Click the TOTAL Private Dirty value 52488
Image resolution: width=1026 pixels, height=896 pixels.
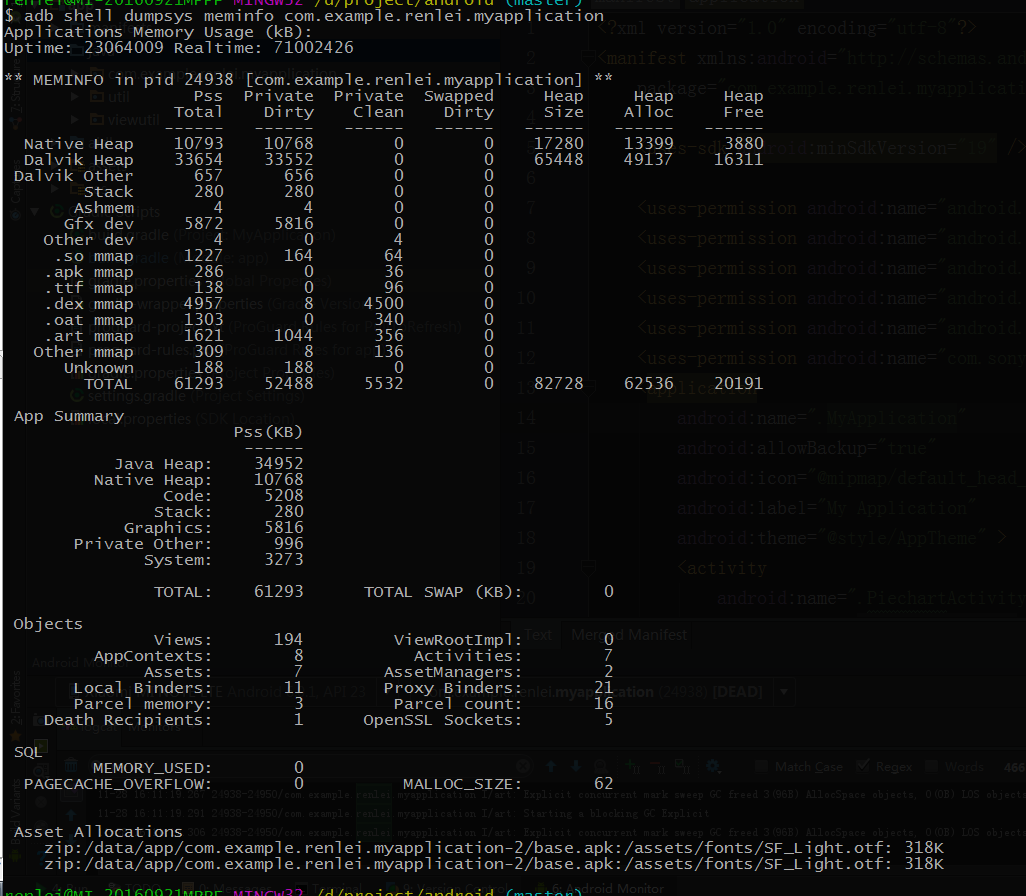289,384
